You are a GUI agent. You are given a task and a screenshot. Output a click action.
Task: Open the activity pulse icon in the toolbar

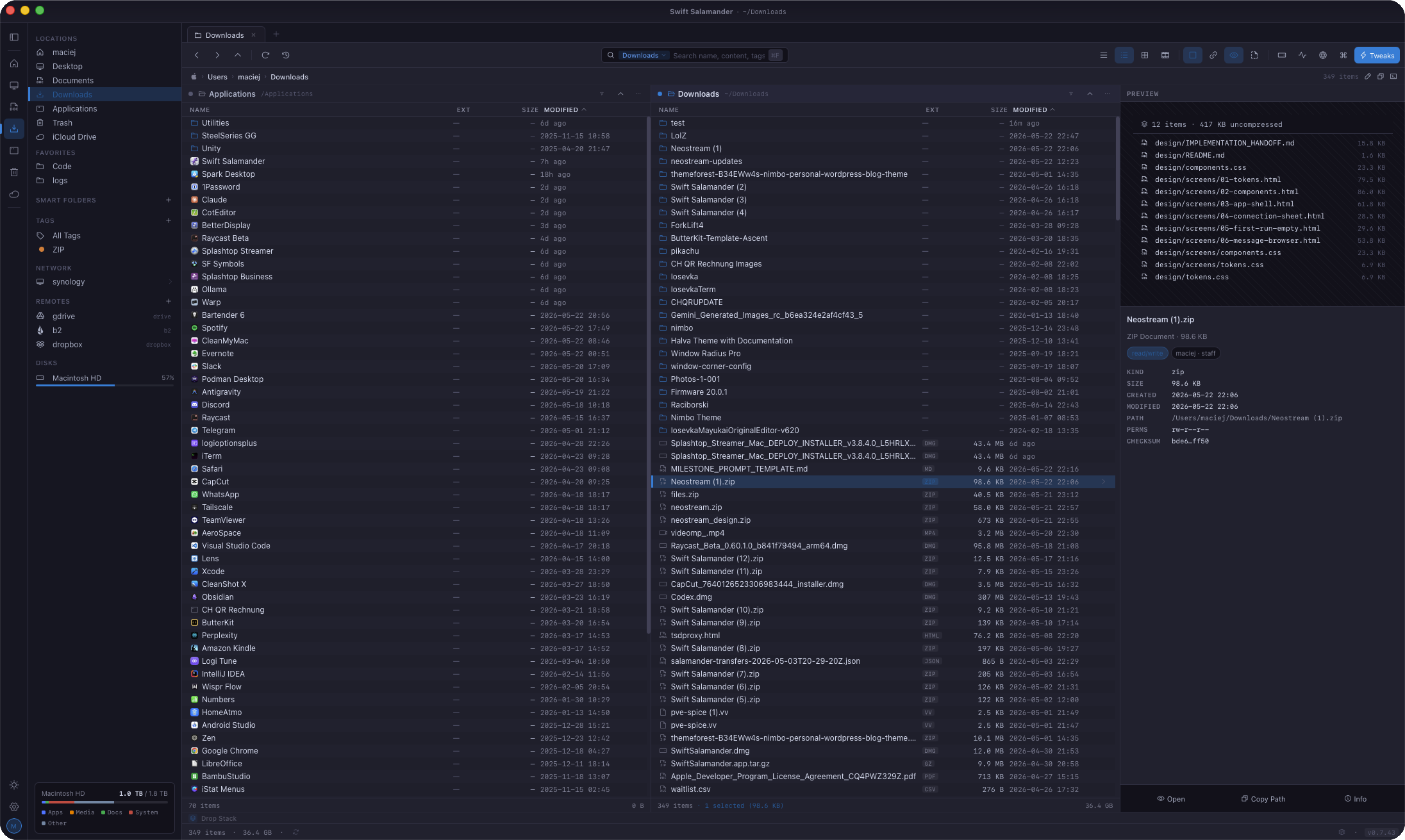(x=1302, y=55)
